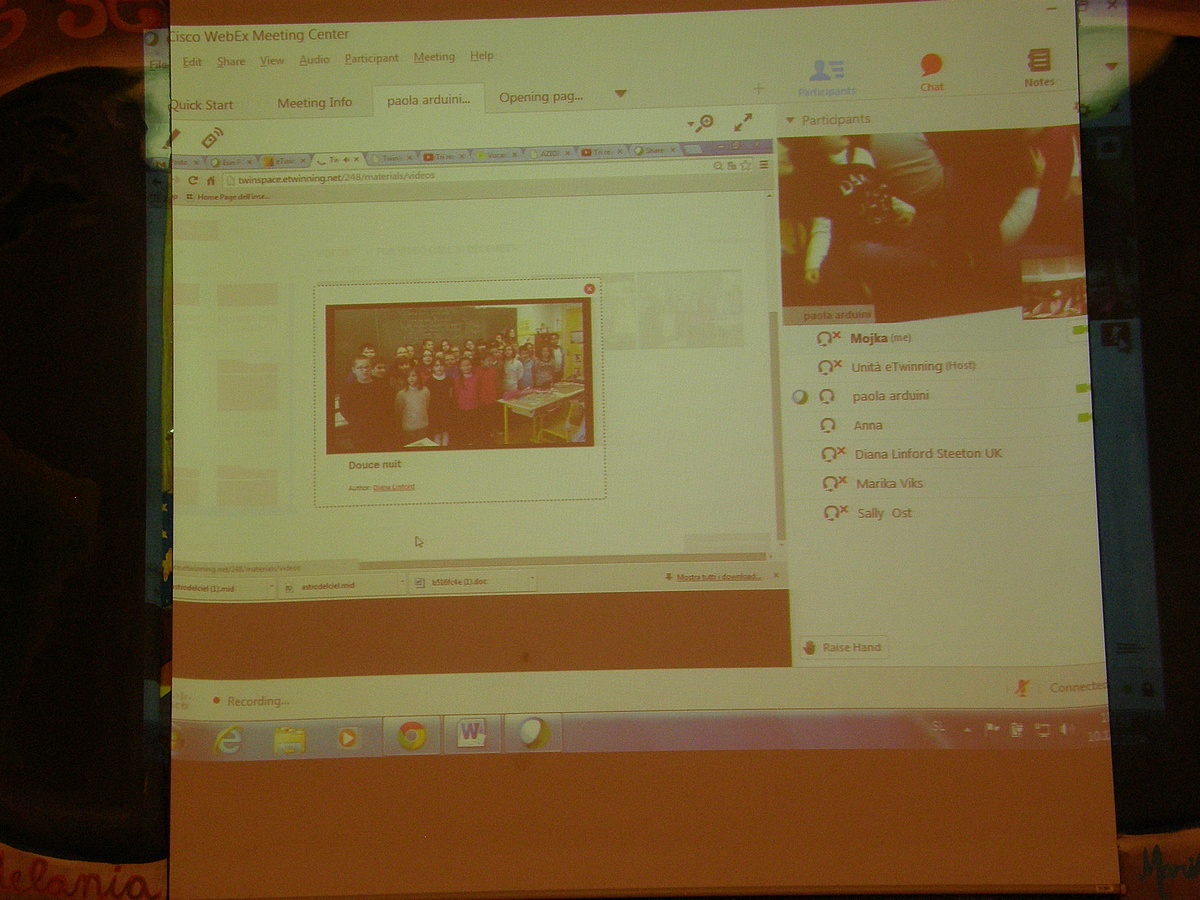Click the zoom magnifier icon
The image size is (1200, 900).
tap(706, 122)
